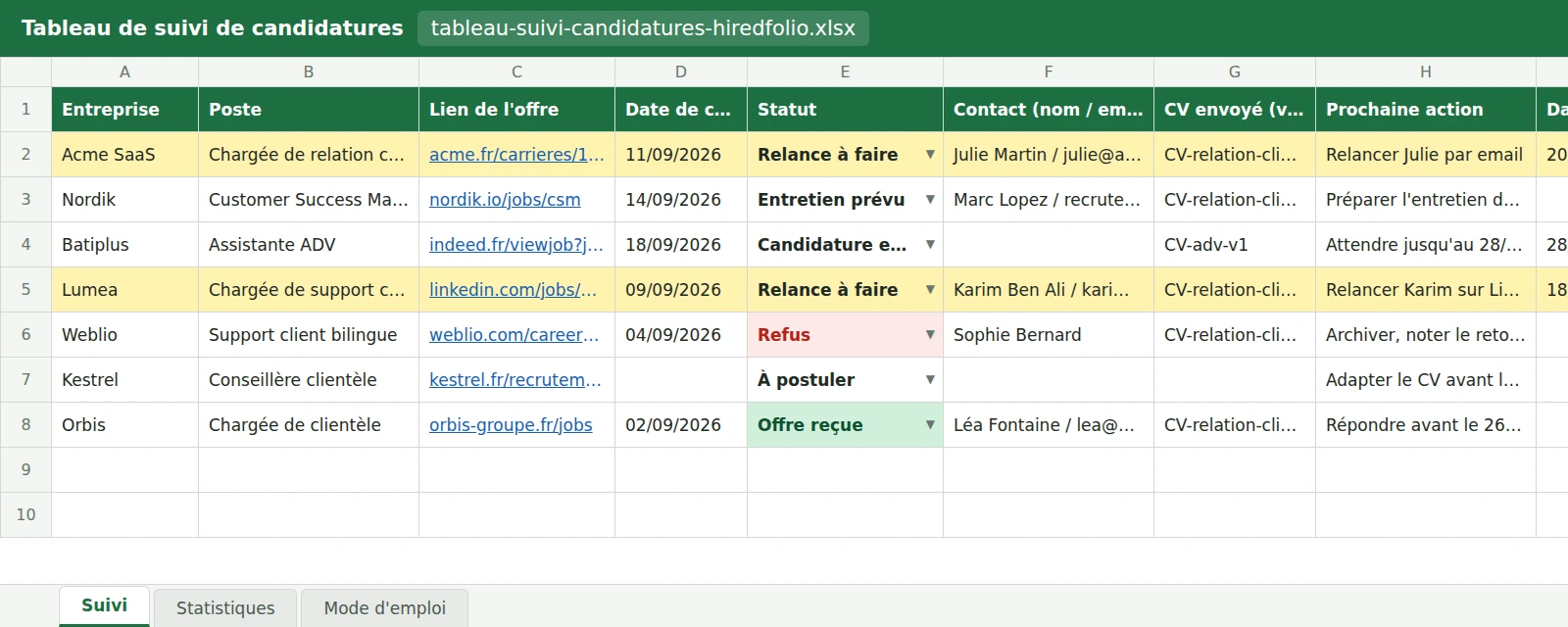Viewport: 1568px width, 627px height.
Task: Open the Statistiques sheet tab
Action: [225, 608]
